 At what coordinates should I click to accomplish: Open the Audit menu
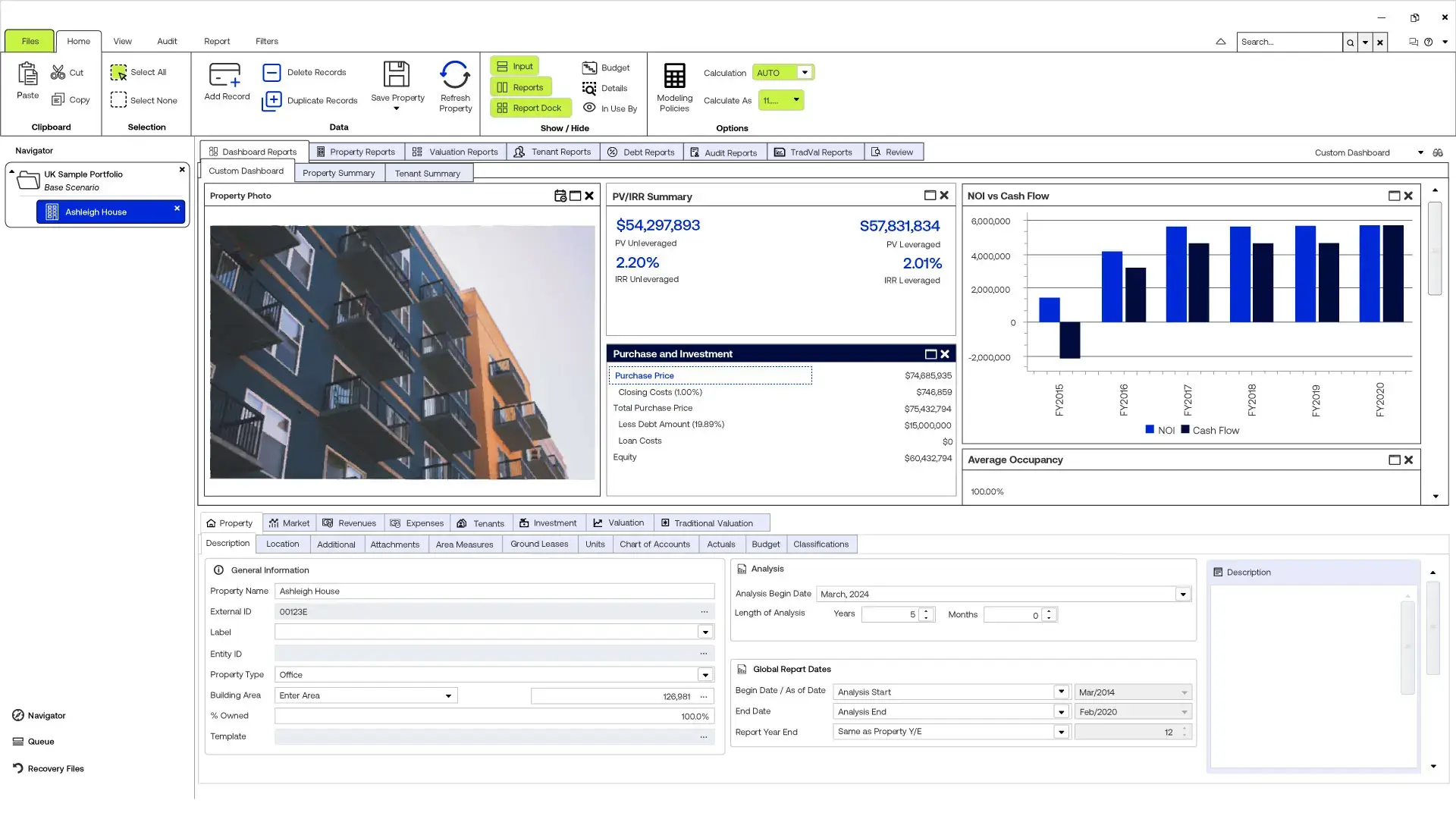point(167,41)
